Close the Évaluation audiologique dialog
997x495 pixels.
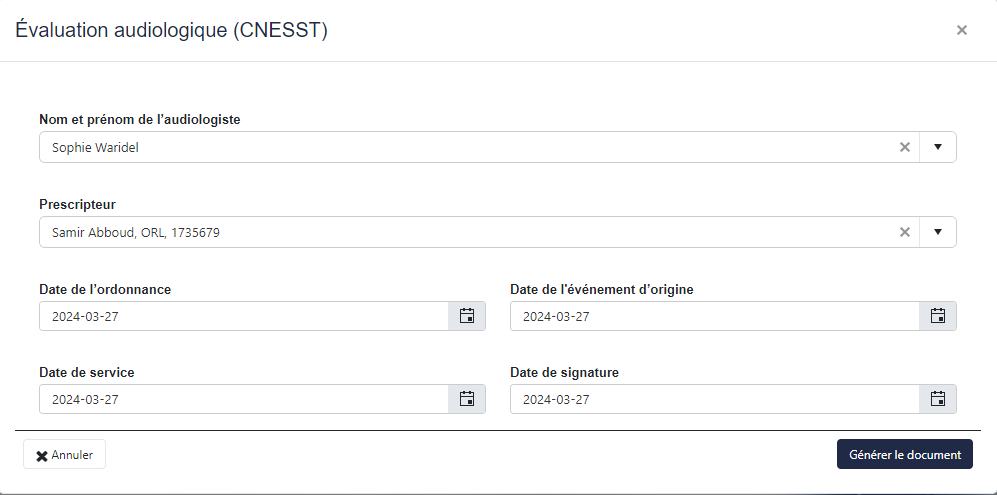click(x=961, y=30)
